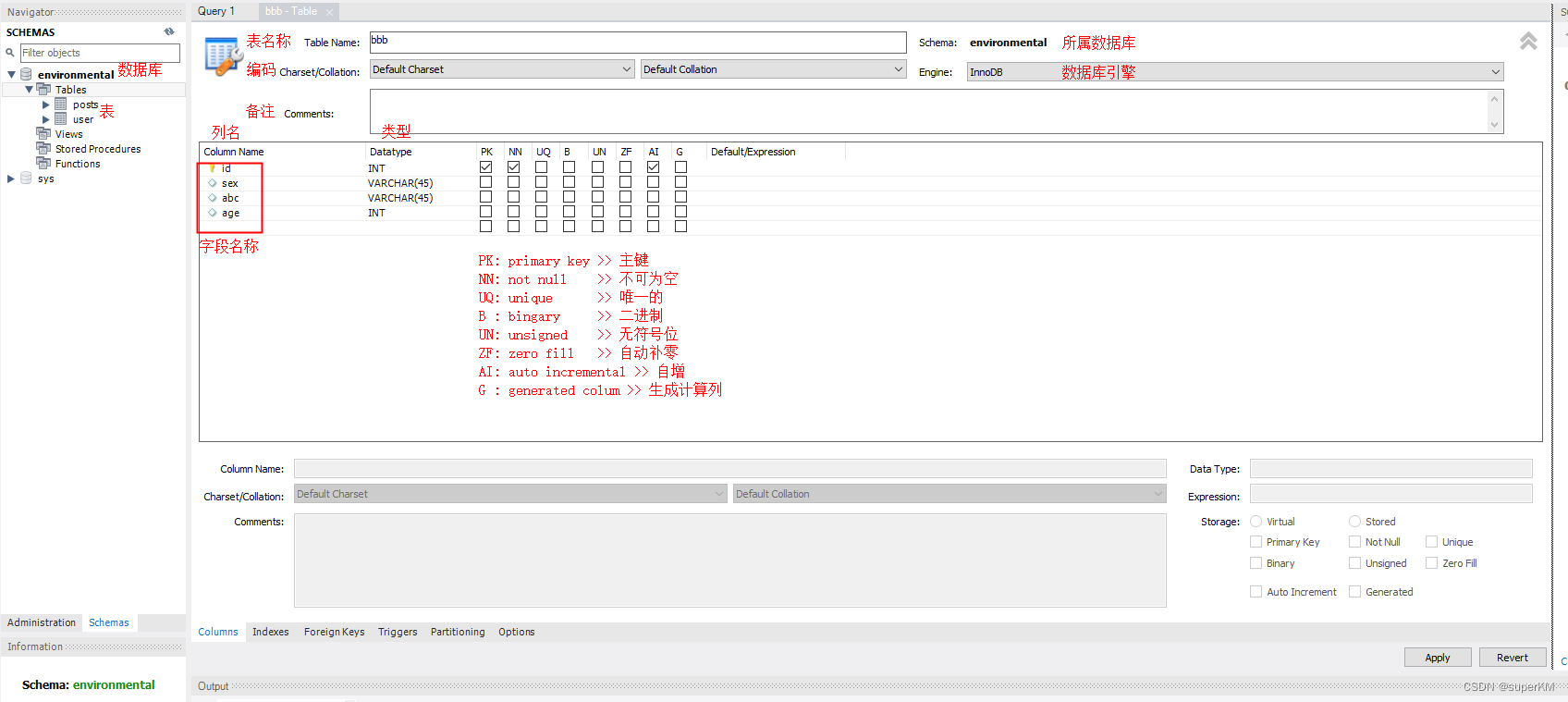Open the Engine InnoDB dropdown
The image size is (1568, 702).
click(x=1235, y=72)
